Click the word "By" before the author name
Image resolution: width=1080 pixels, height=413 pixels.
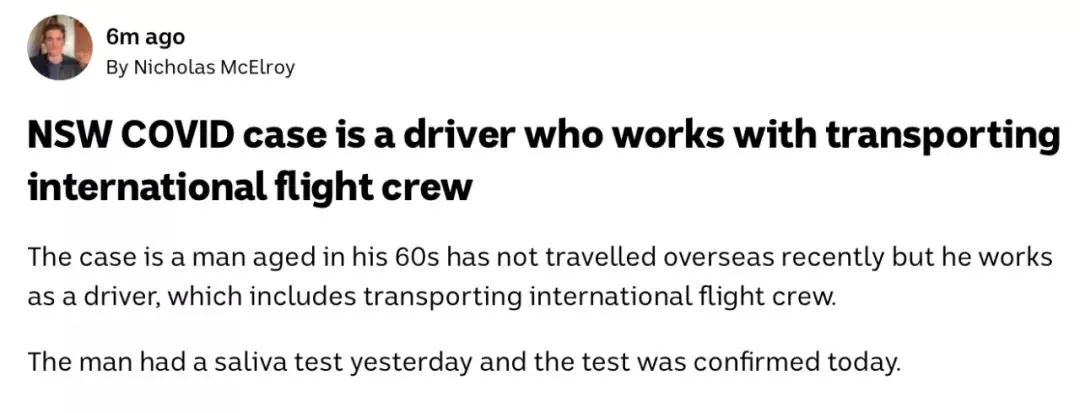click(x=116, y=68)
